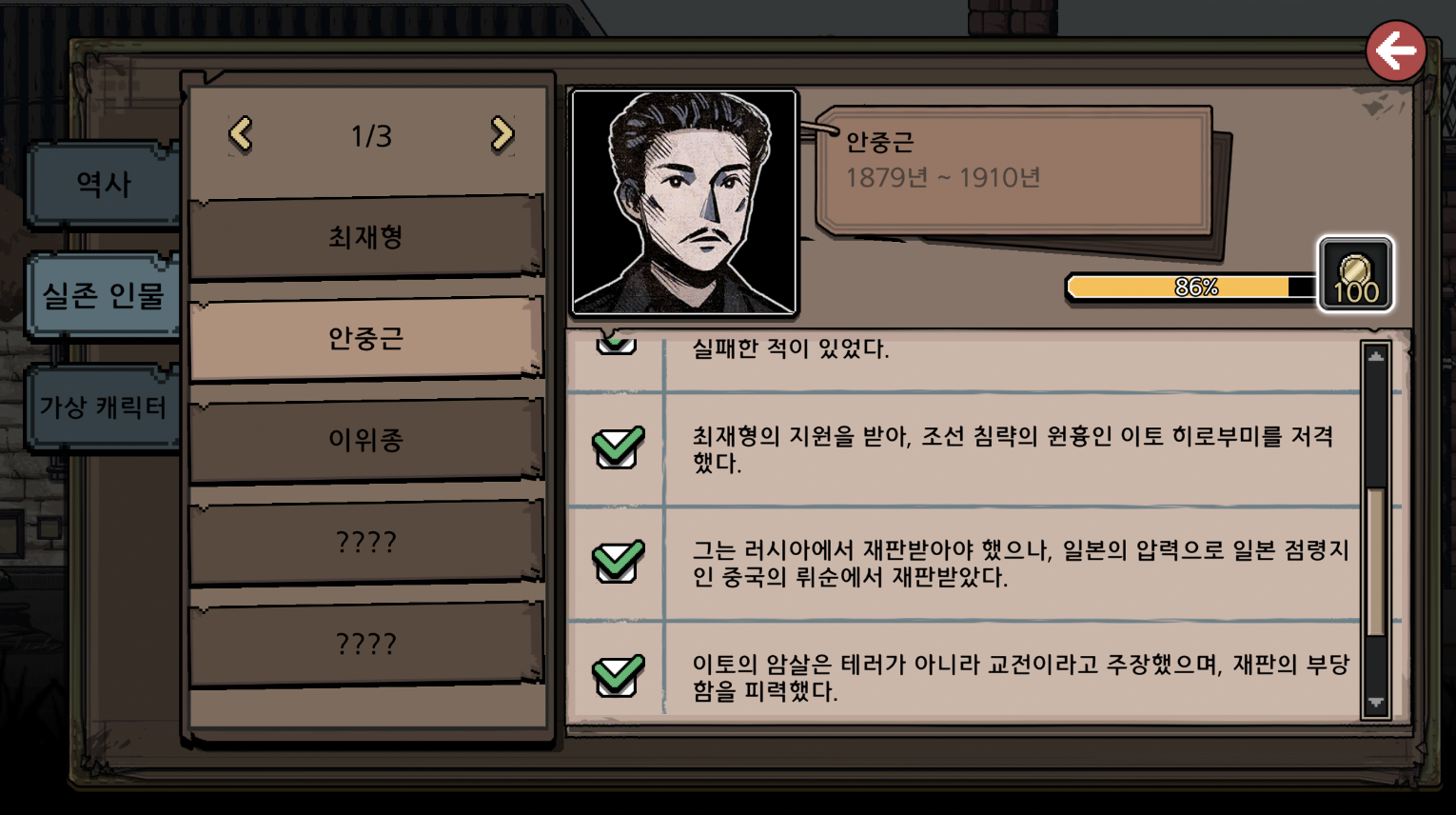Go to next page with right chevron
The image size is (1456, 815).
coord(502,134)
